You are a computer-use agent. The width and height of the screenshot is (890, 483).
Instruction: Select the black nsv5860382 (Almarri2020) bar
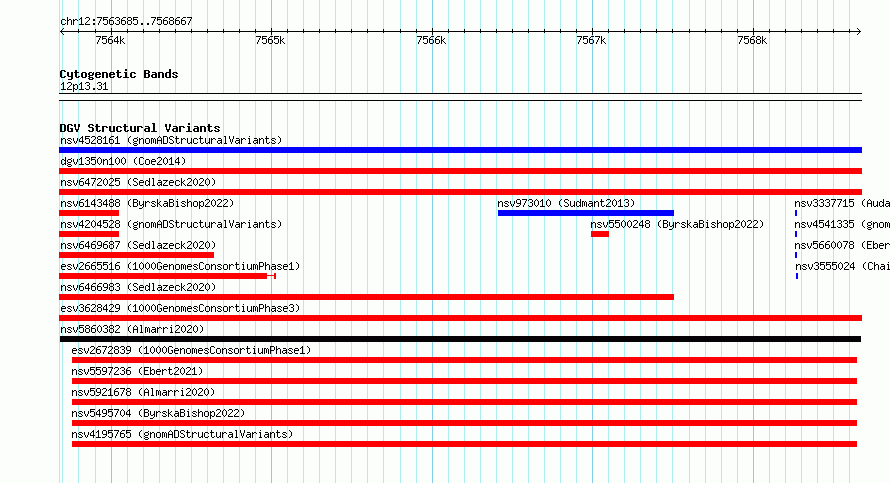click(460, 339)
